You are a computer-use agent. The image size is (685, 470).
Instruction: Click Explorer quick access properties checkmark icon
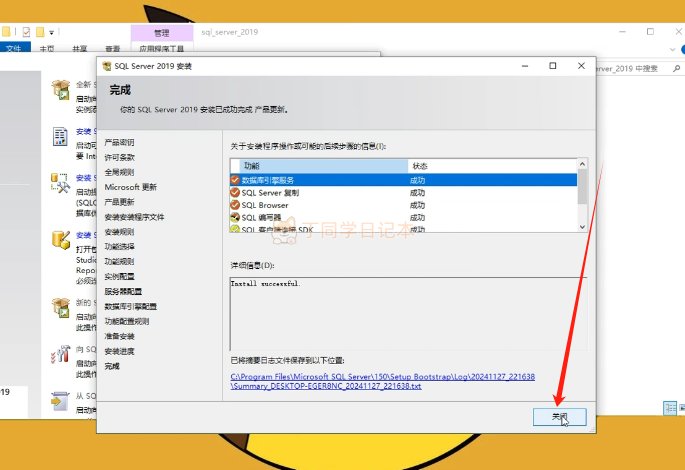pyautogui.click(x=26, y=32)
